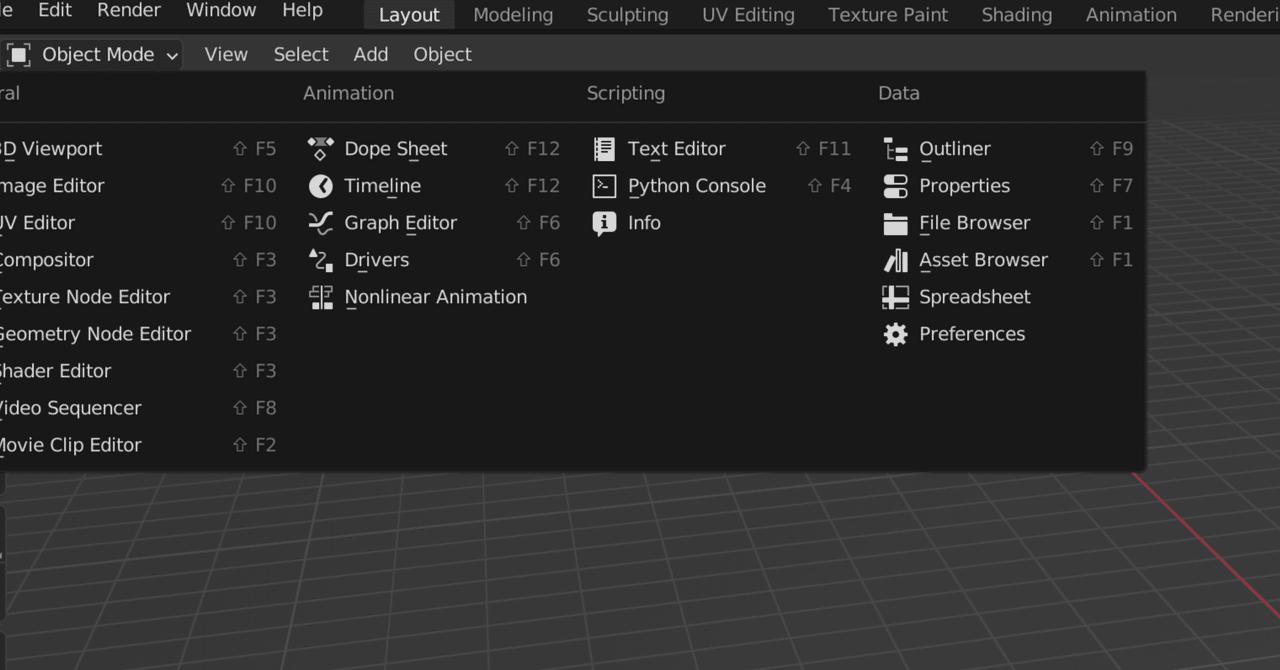Viewport: 1280px width, 670px height.
Task: Select the Dope Sheet editor icon
Action: coord(320,148)
